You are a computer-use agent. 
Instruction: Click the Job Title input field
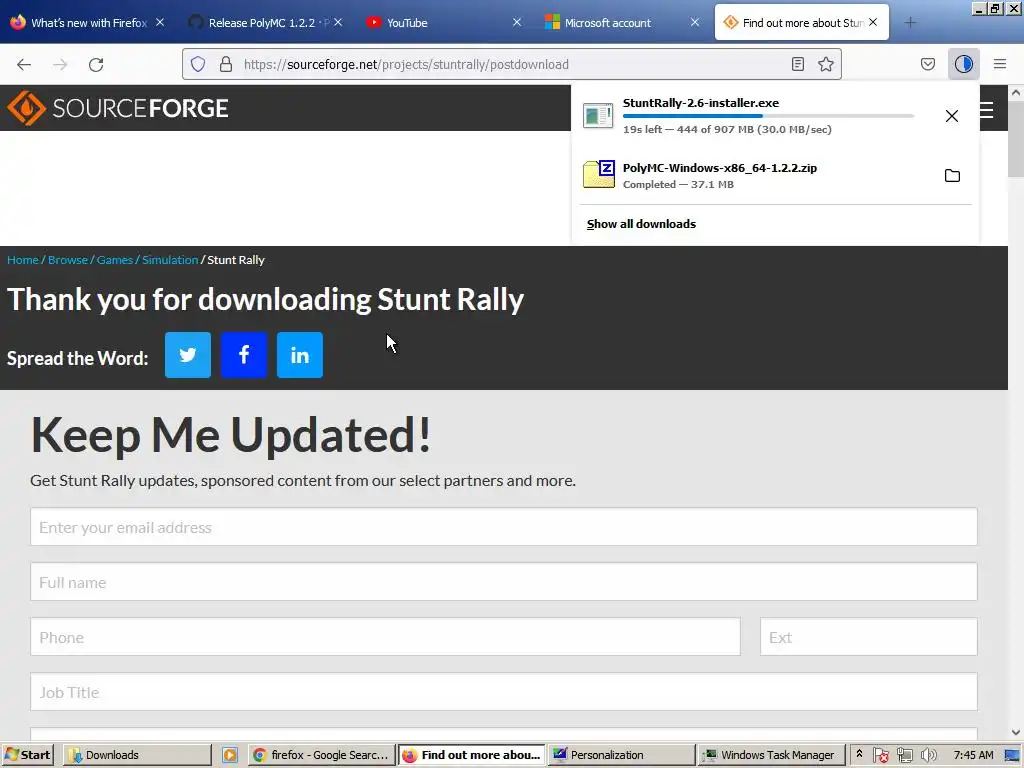tap(504, 692)
